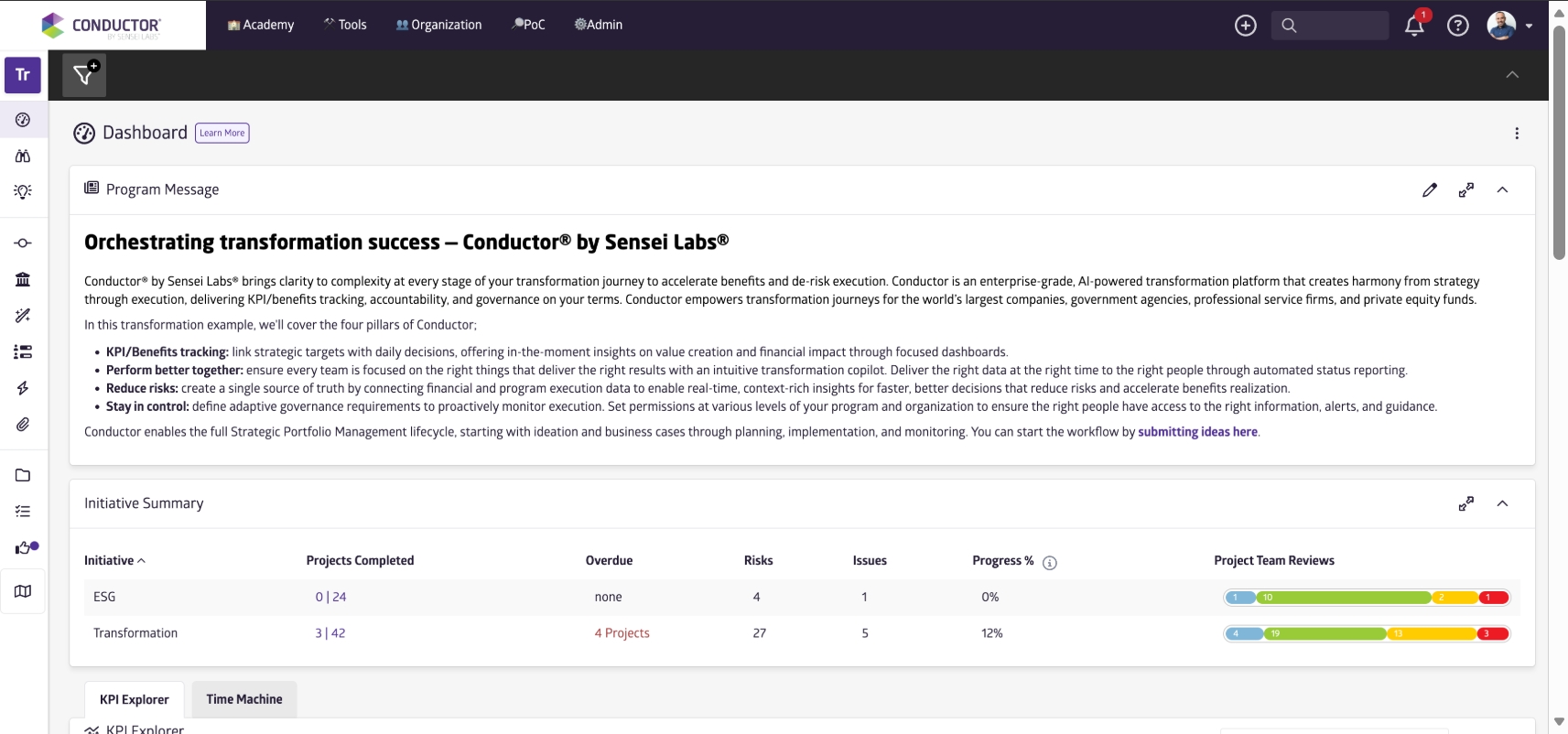Click the page vertical scrollbar thumb
The height and width of the screenshot is (734, 1568).
tap(1560, 142)
